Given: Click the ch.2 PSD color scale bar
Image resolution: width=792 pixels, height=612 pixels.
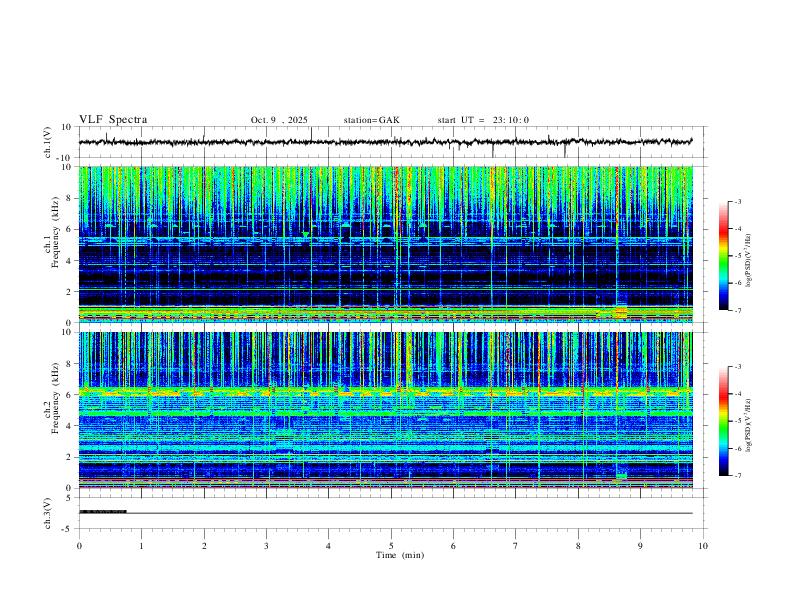Looking at the screenshot, I should [723, 421].
